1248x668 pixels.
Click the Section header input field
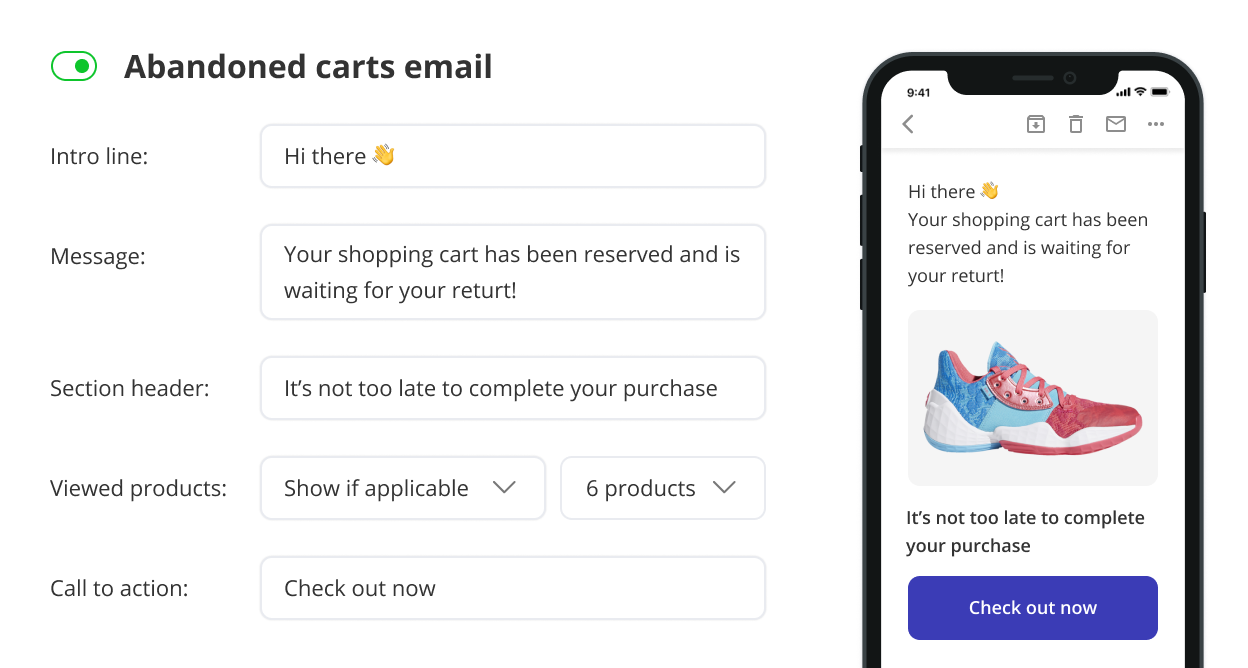coord(513,388)
